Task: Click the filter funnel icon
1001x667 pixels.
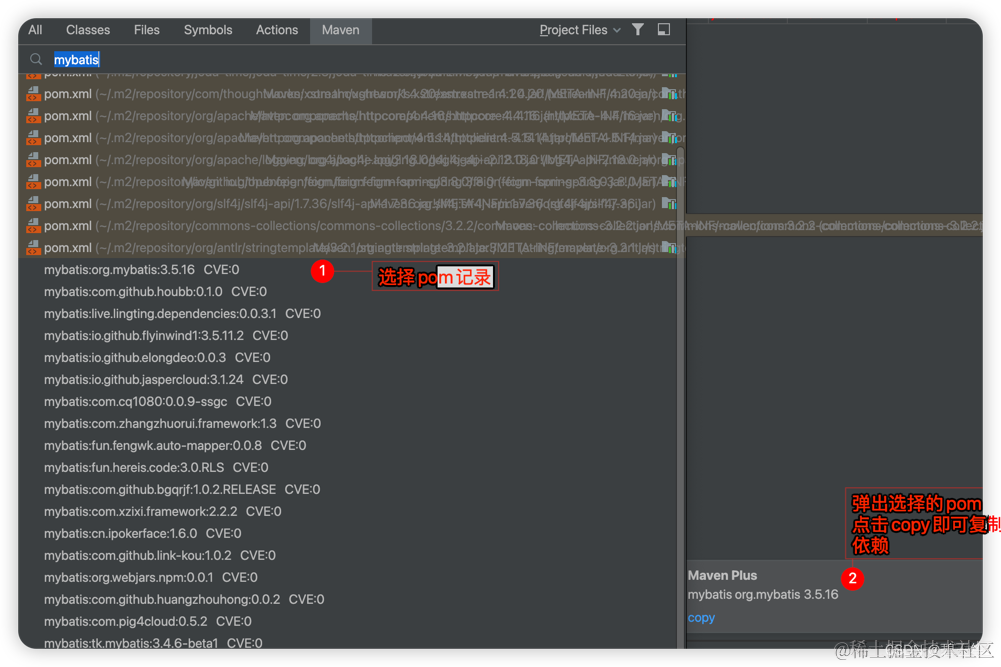Action: [638, 29]
